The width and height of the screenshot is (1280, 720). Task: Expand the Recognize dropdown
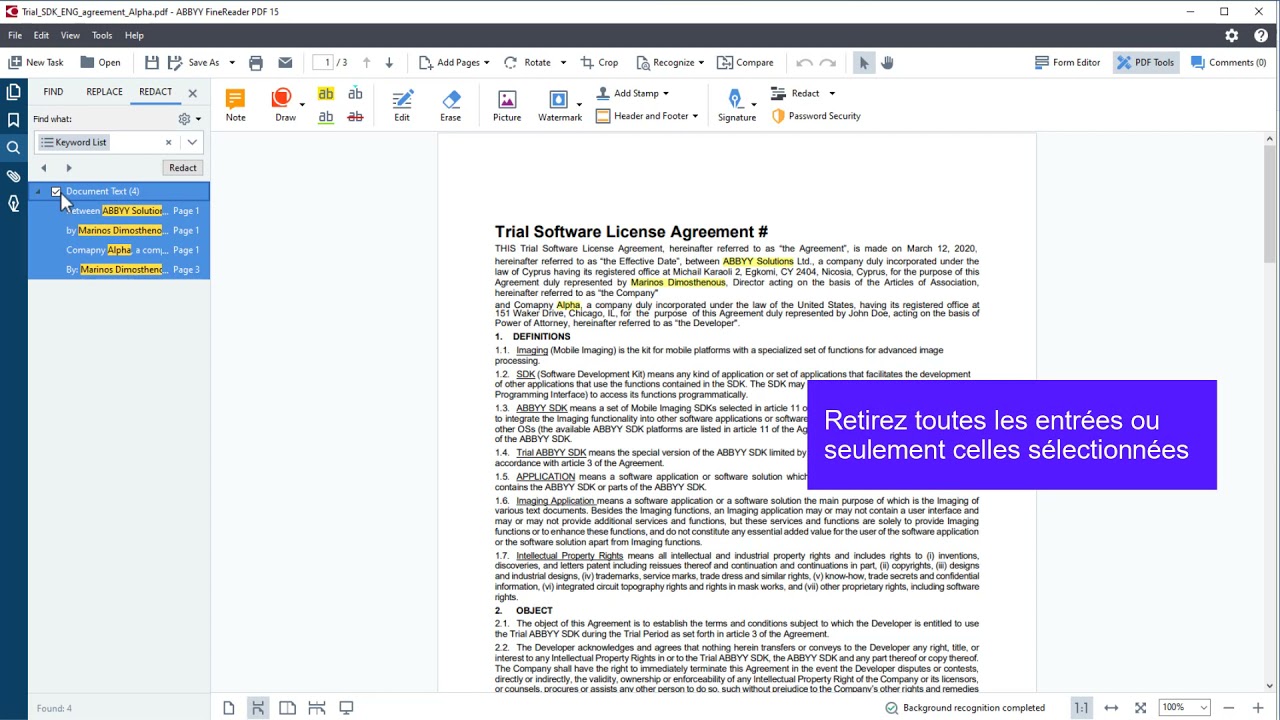[x=701, y=62]
